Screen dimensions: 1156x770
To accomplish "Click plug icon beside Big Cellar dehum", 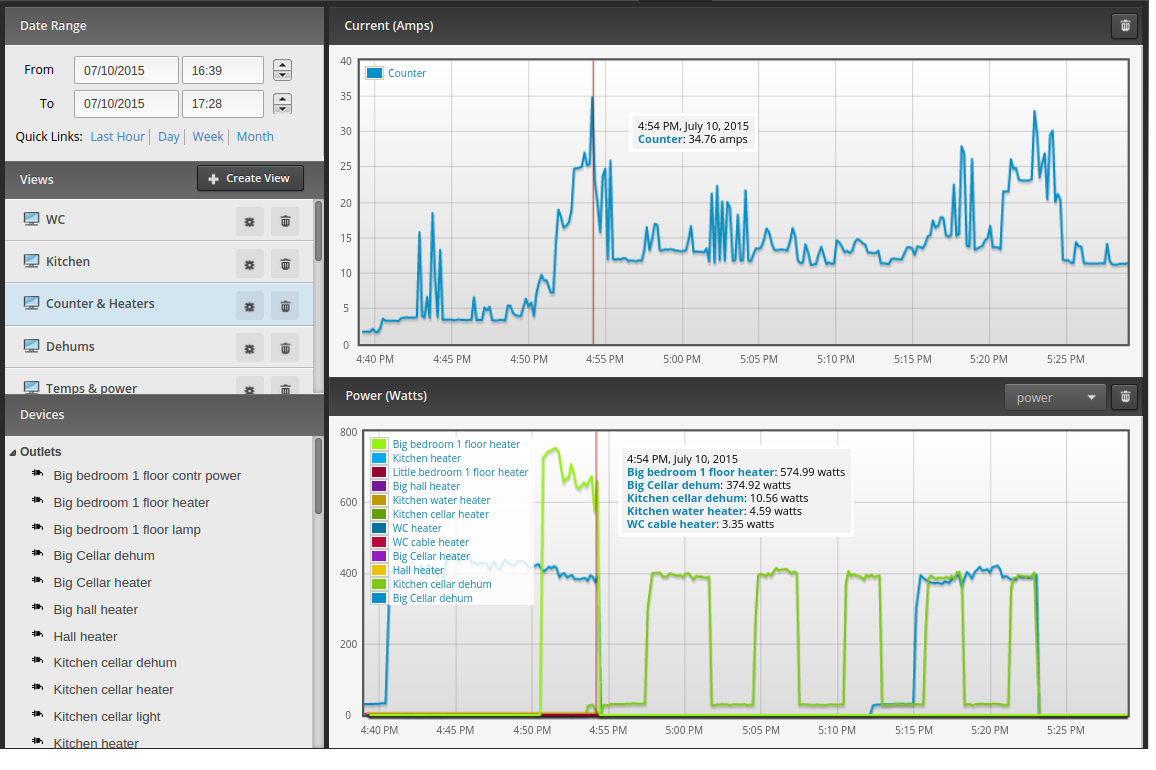I will click(x=38, y=554).
